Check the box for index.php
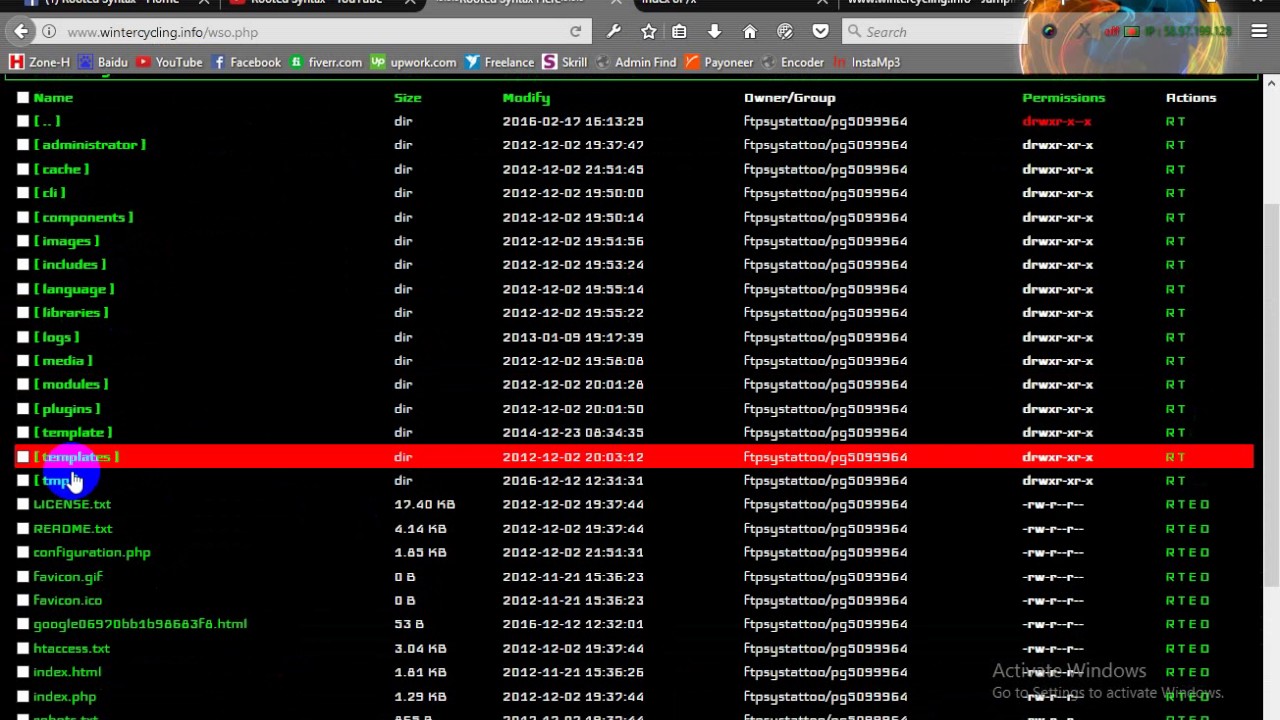This screenshot has width=1280, height=720. click(x=23, y=697)
